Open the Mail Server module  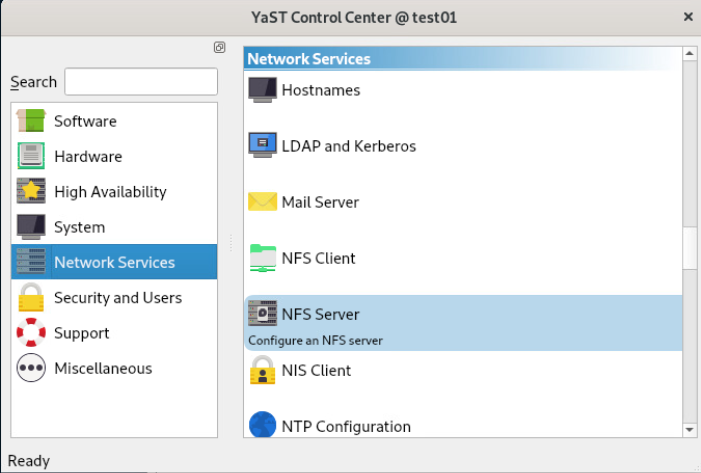pos(320,203)
